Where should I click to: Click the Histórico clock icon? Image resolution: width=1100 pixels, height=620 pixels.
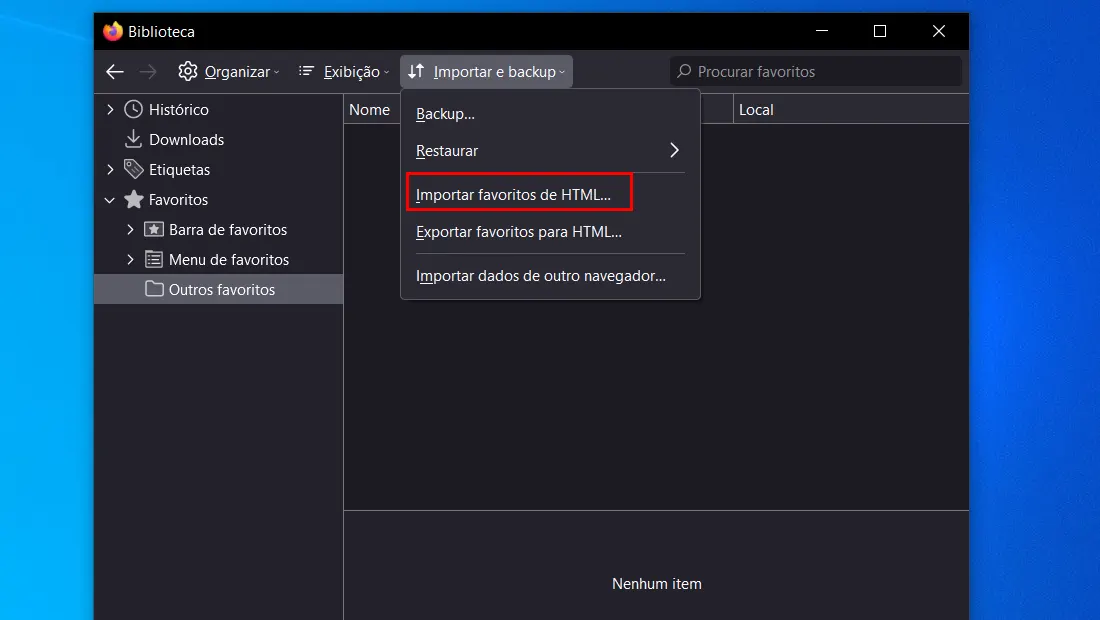pyautogui.click(x=133, y=109)
